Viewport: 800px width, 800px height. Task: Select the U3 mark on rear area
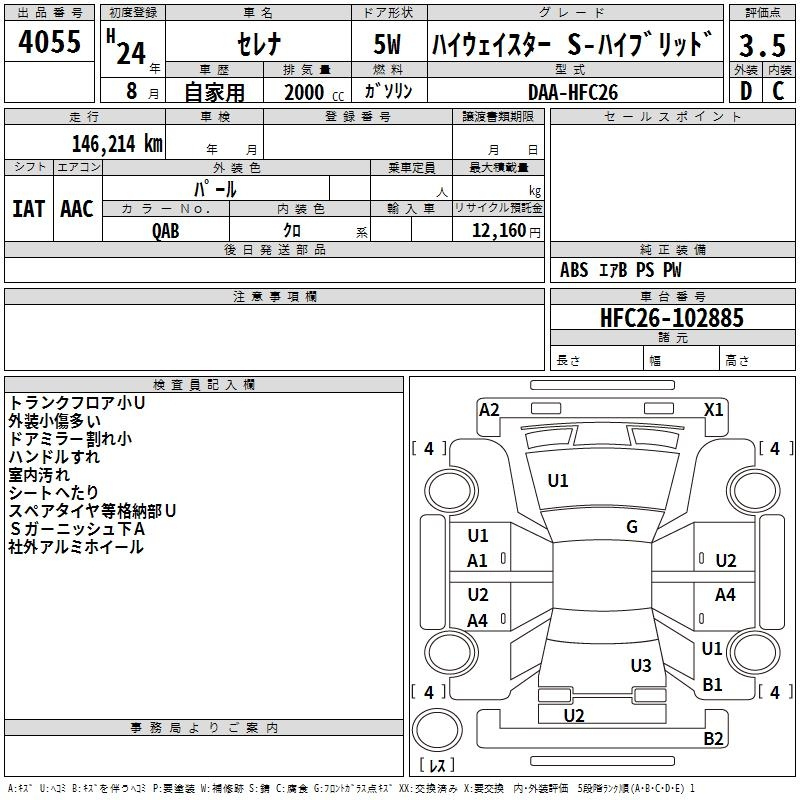[x=641, y=665]
